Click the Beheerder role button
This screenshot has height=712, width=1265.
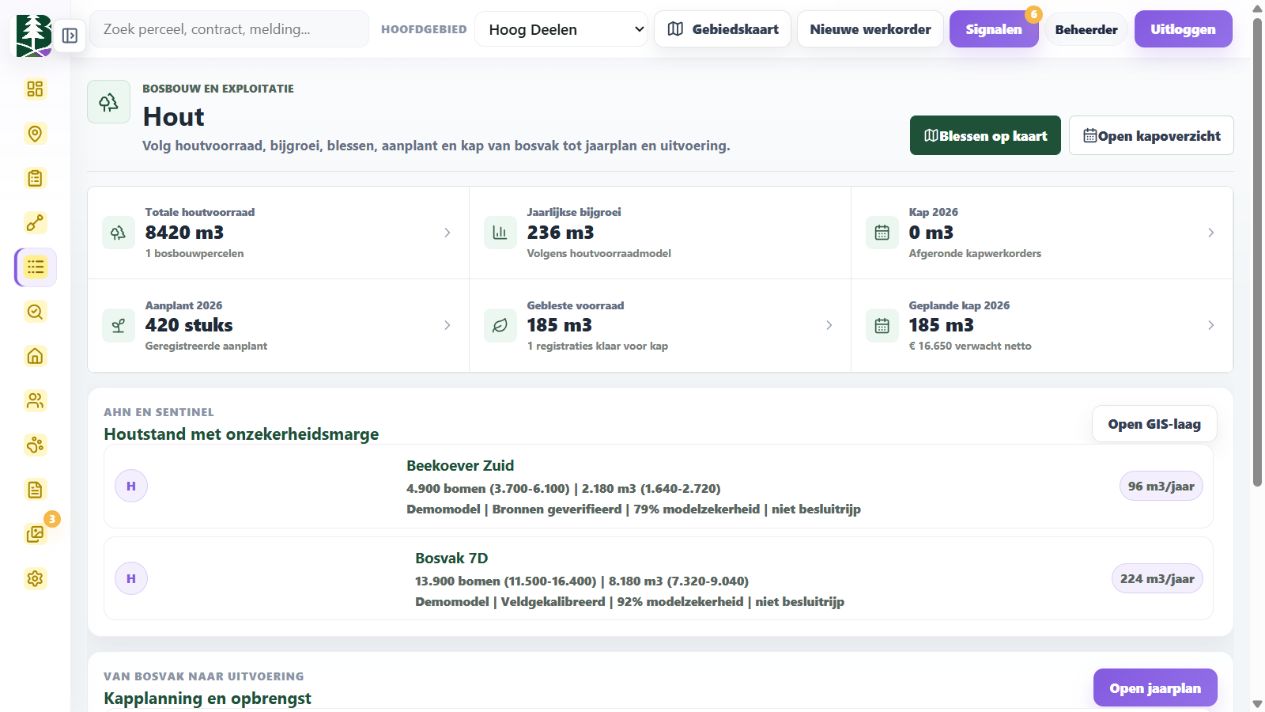1086,29
